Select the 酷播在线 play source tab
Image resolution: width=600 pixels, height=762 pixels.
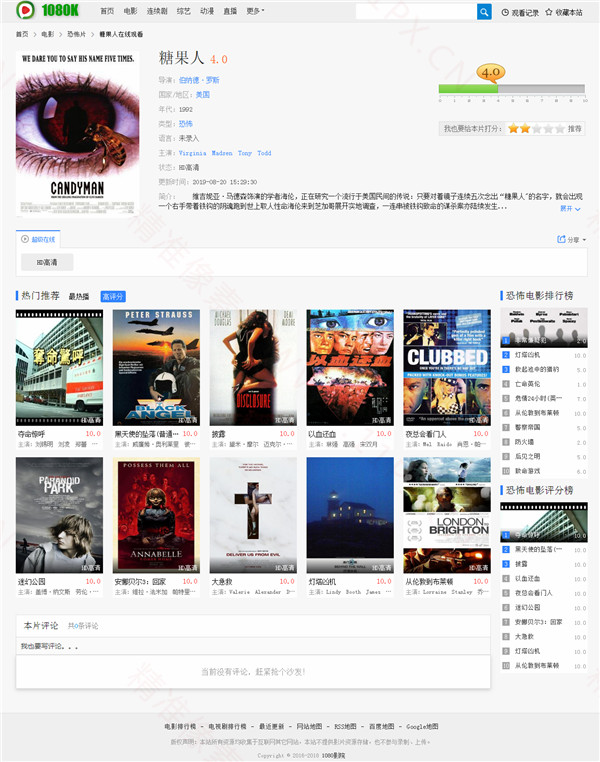[38, 239]
